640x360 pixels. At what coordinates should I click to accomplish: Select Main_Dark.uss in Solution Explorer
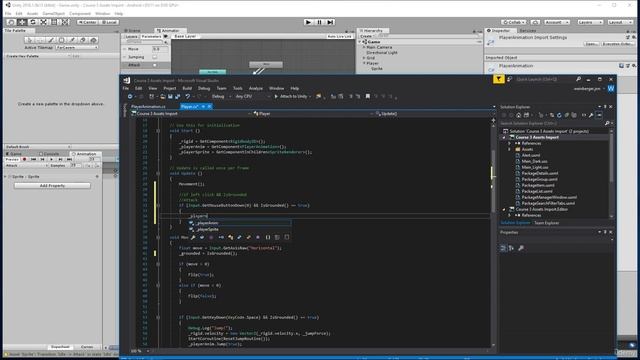pos(534,161)
